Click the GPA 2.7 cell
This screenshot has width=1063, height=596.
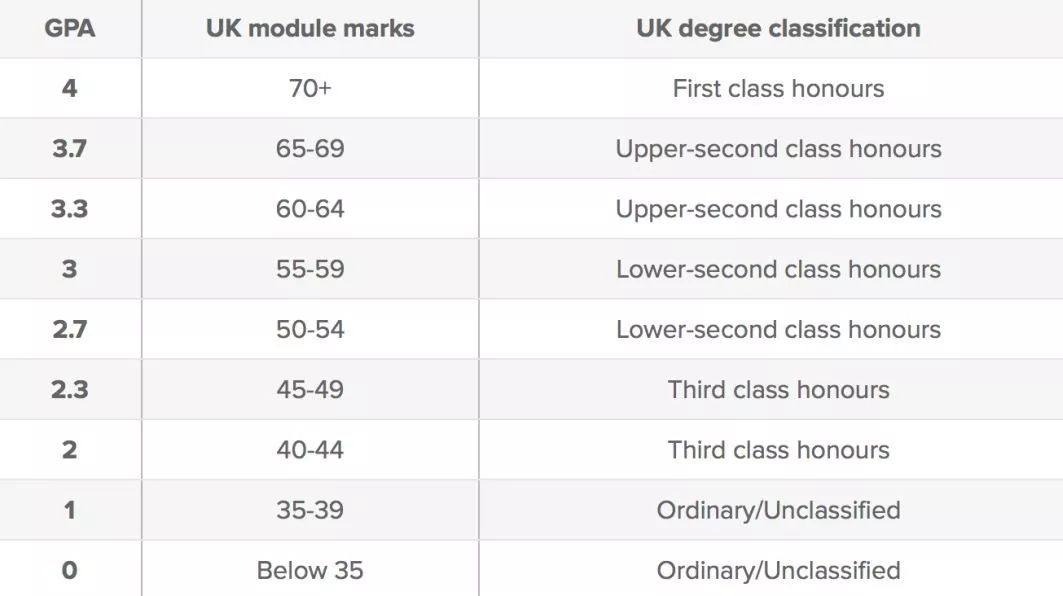pyautogui.click(x=70, y=329)
